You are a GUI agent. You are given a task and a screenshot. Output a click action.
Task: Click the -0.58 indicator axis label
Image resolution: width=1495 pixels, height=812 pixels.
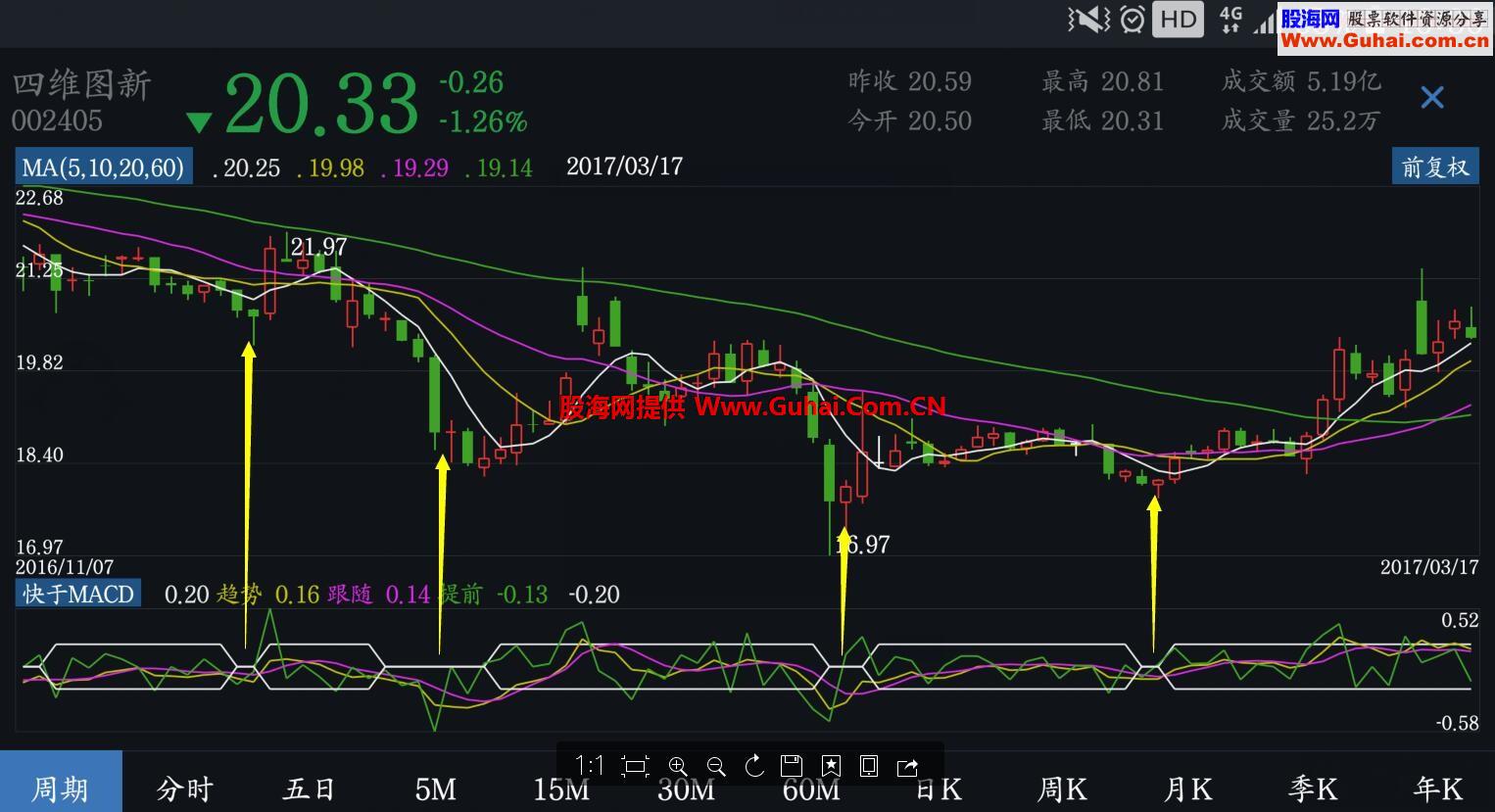tap(1457, 723)
